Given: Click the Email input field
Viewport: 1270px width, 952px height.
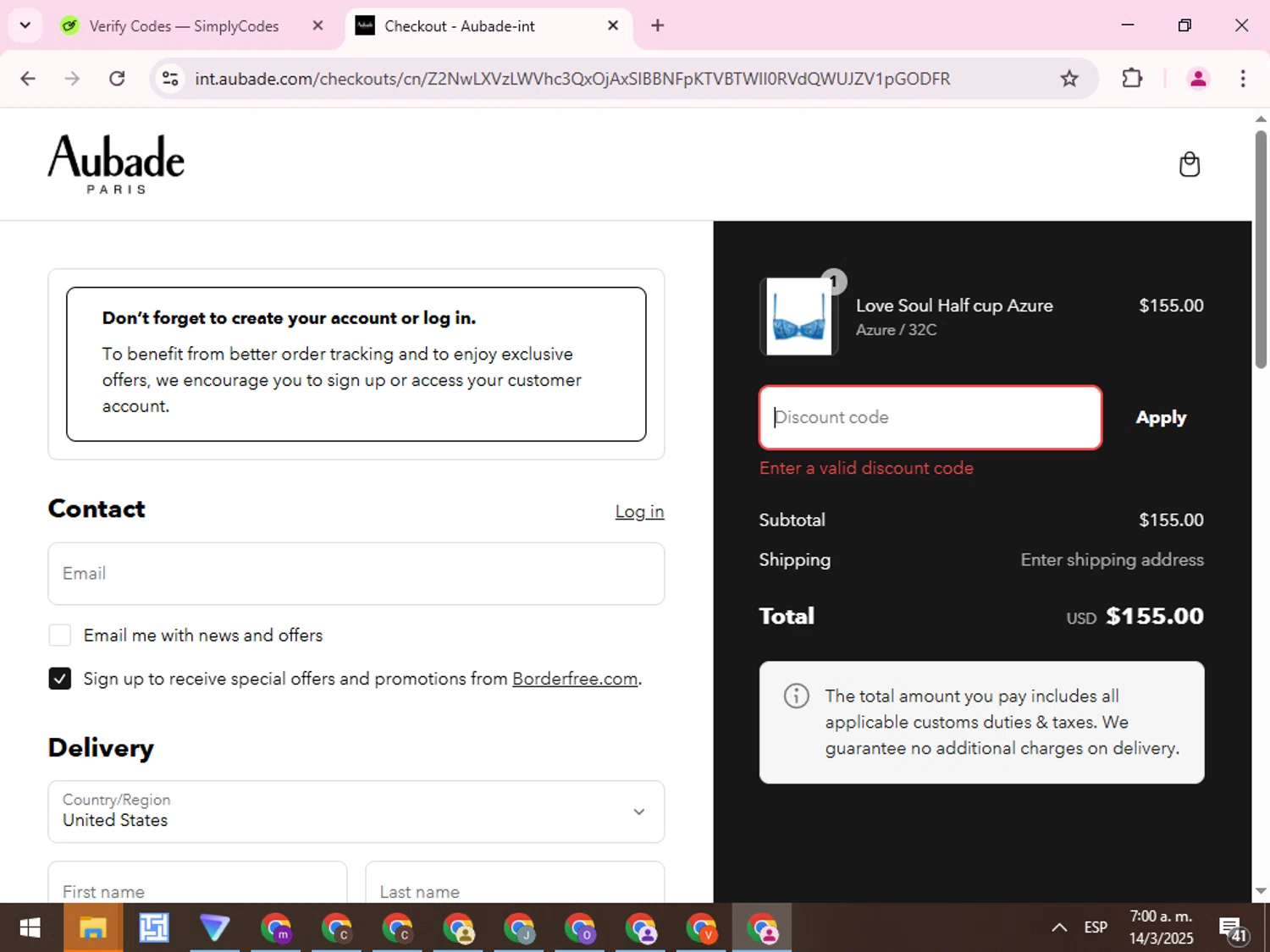Looking at the screenshot, I should 356,574.
